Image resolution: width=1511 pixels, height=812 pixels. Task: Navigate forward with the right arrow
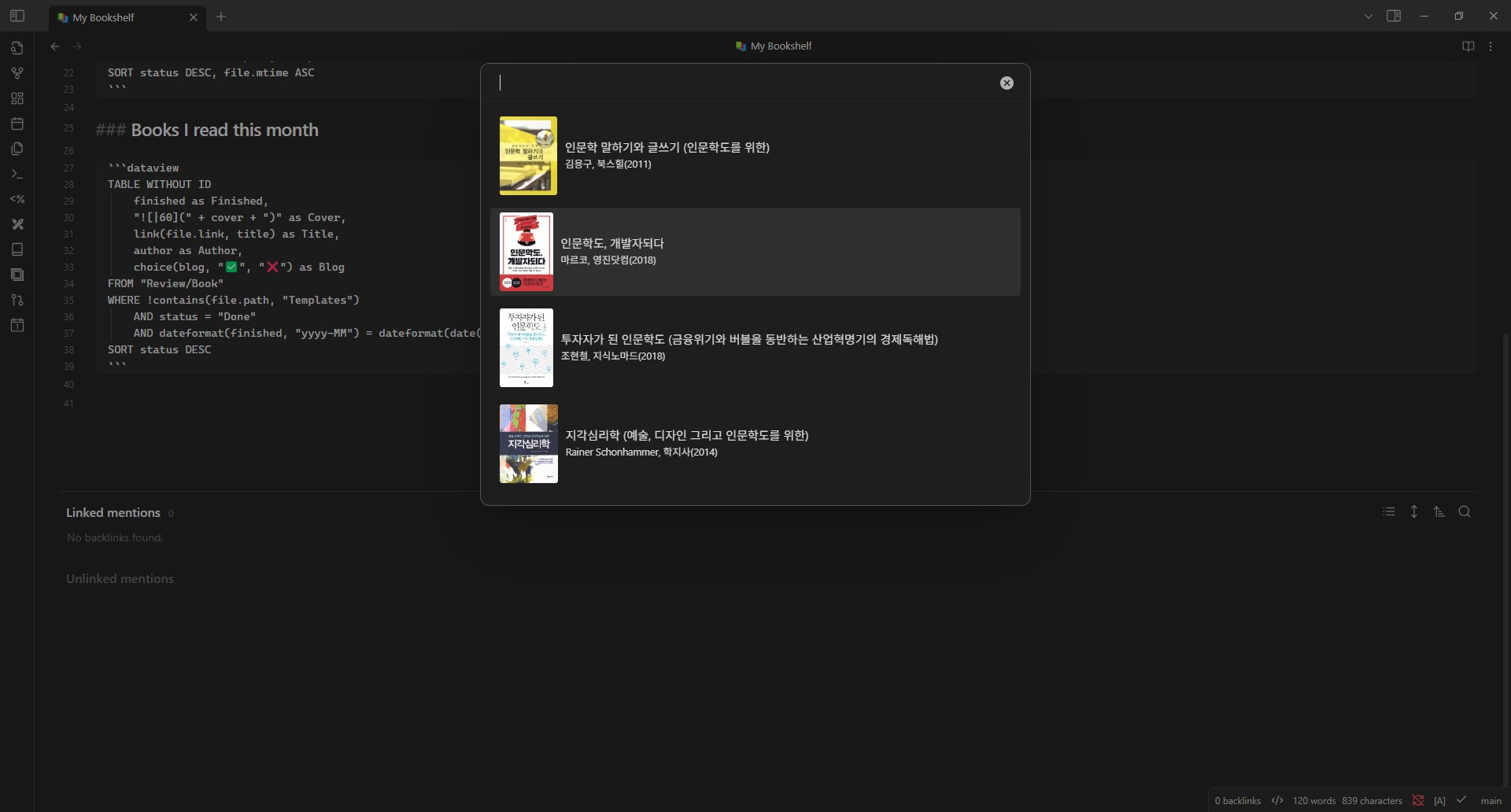tap(77, 46)
